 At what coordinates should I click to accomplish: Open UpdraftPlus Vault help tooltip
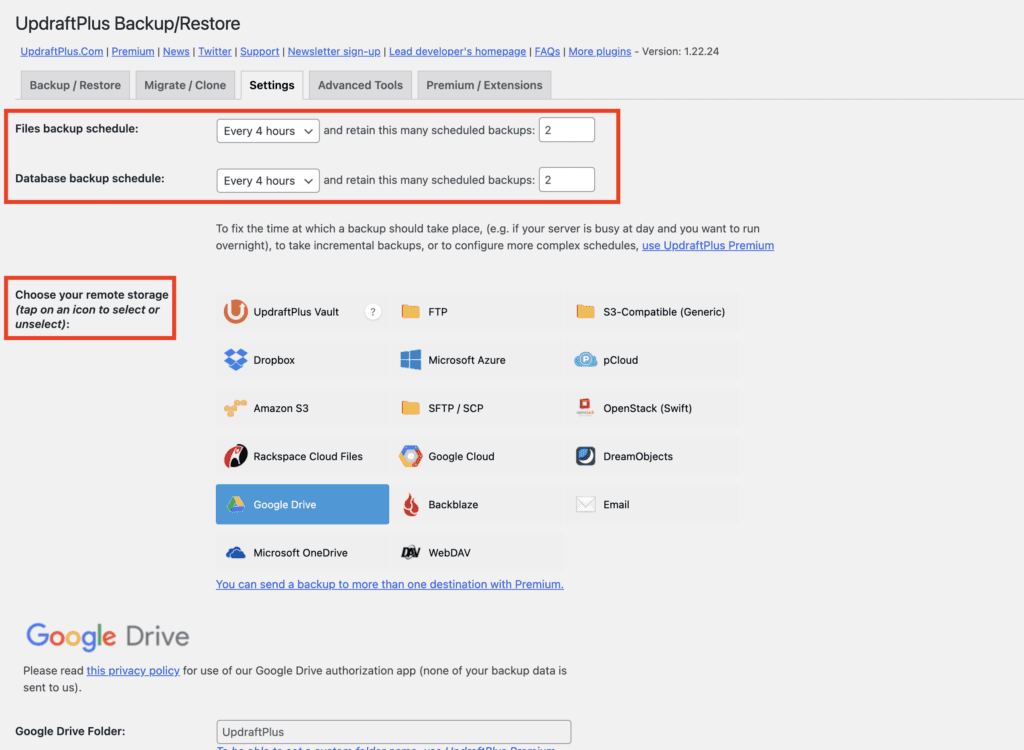pyautogui.click(x=372, y=311)
